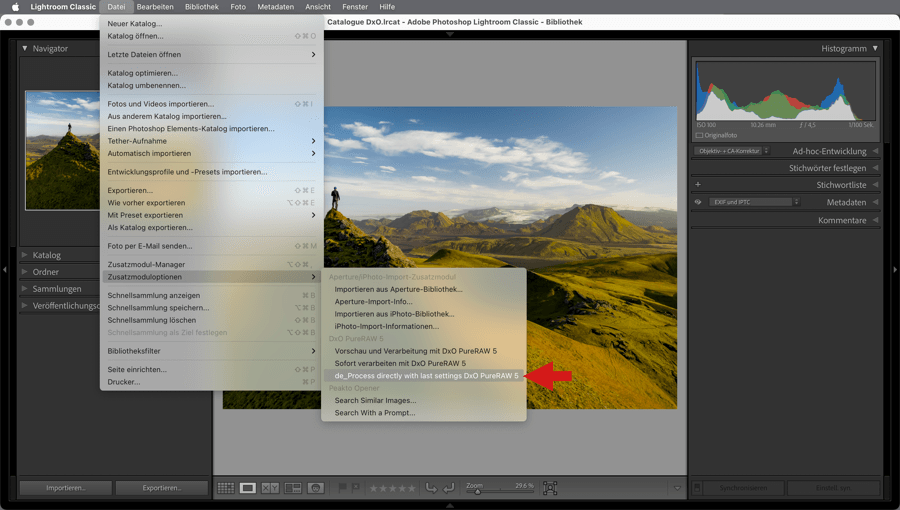Choose Vorschau und Verarbeitung mit DxO PureRAW 5
The height and width of the screenshot is (510, 900).
(424, 351)
